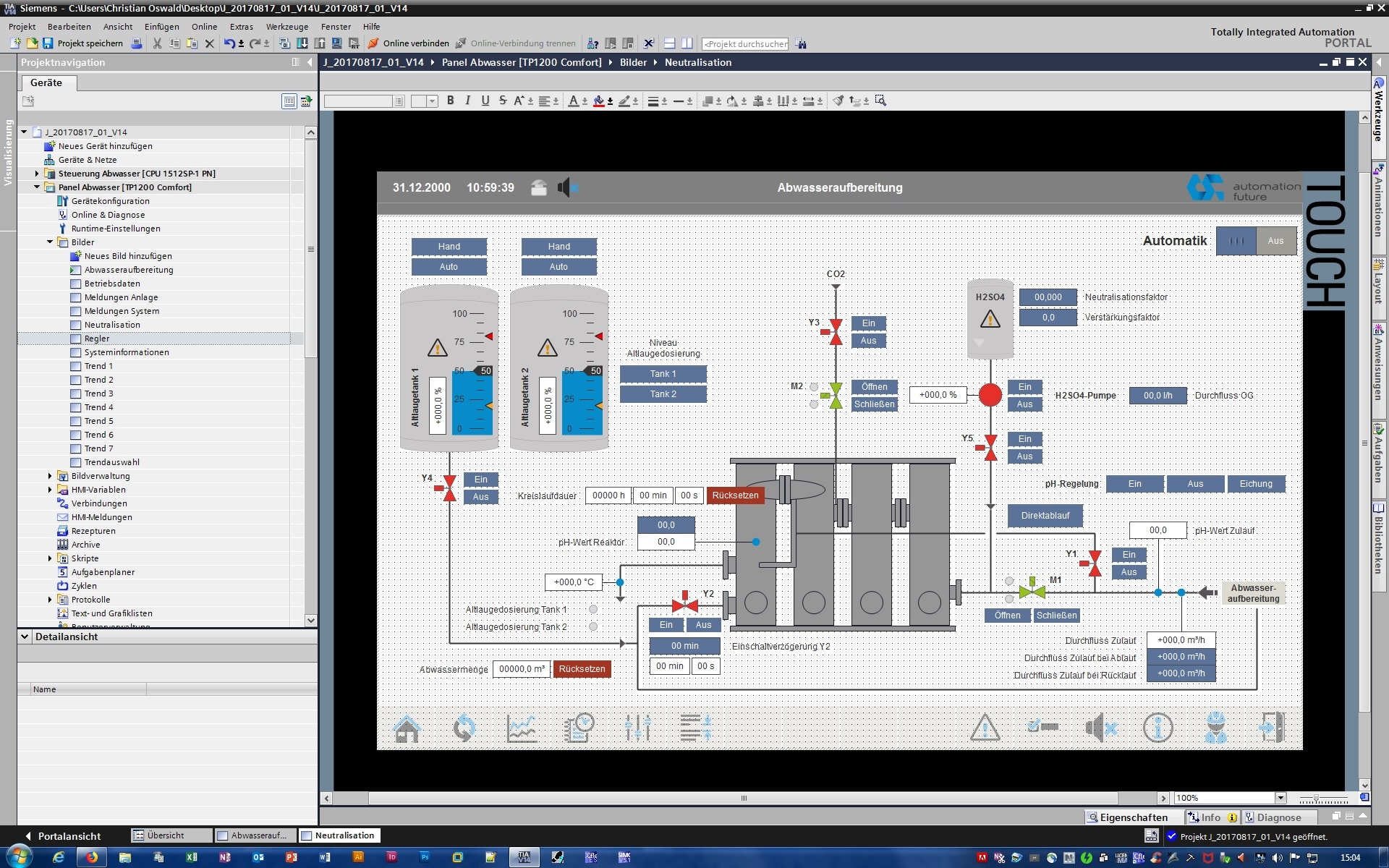Open the Einfügen menu
The width and height of the screenshot is (1389, 868).
[161, 27]
